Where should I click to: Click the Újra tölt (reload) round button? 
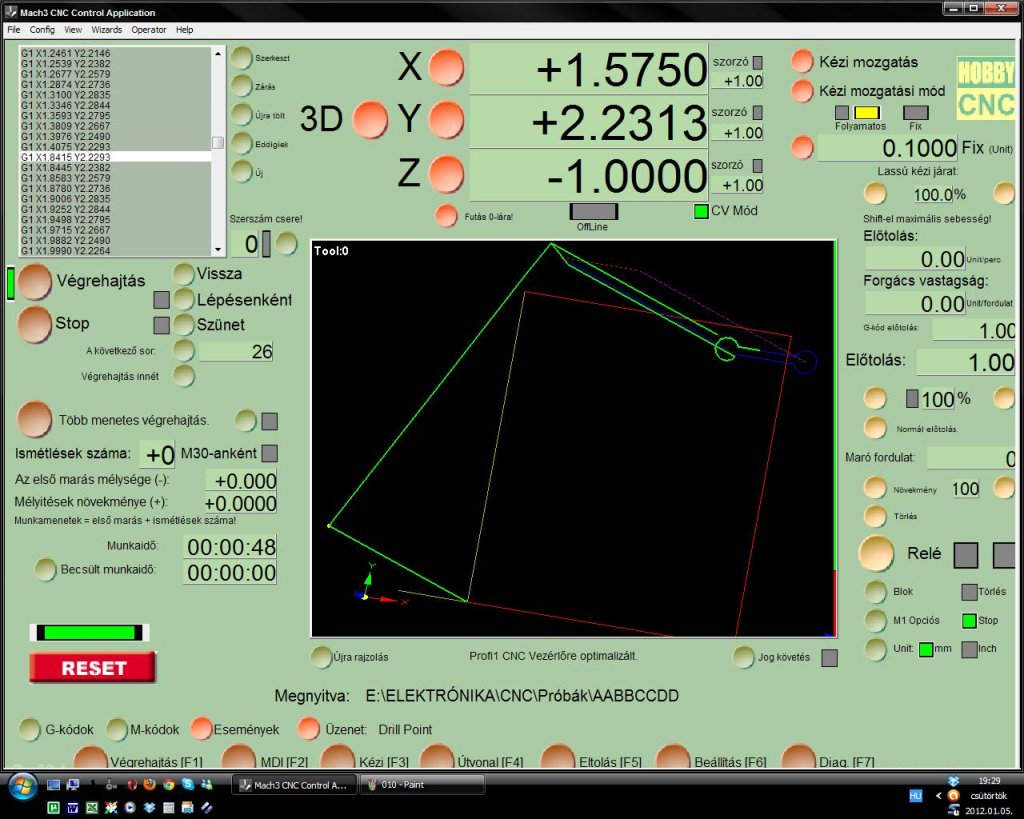[242, 115]
